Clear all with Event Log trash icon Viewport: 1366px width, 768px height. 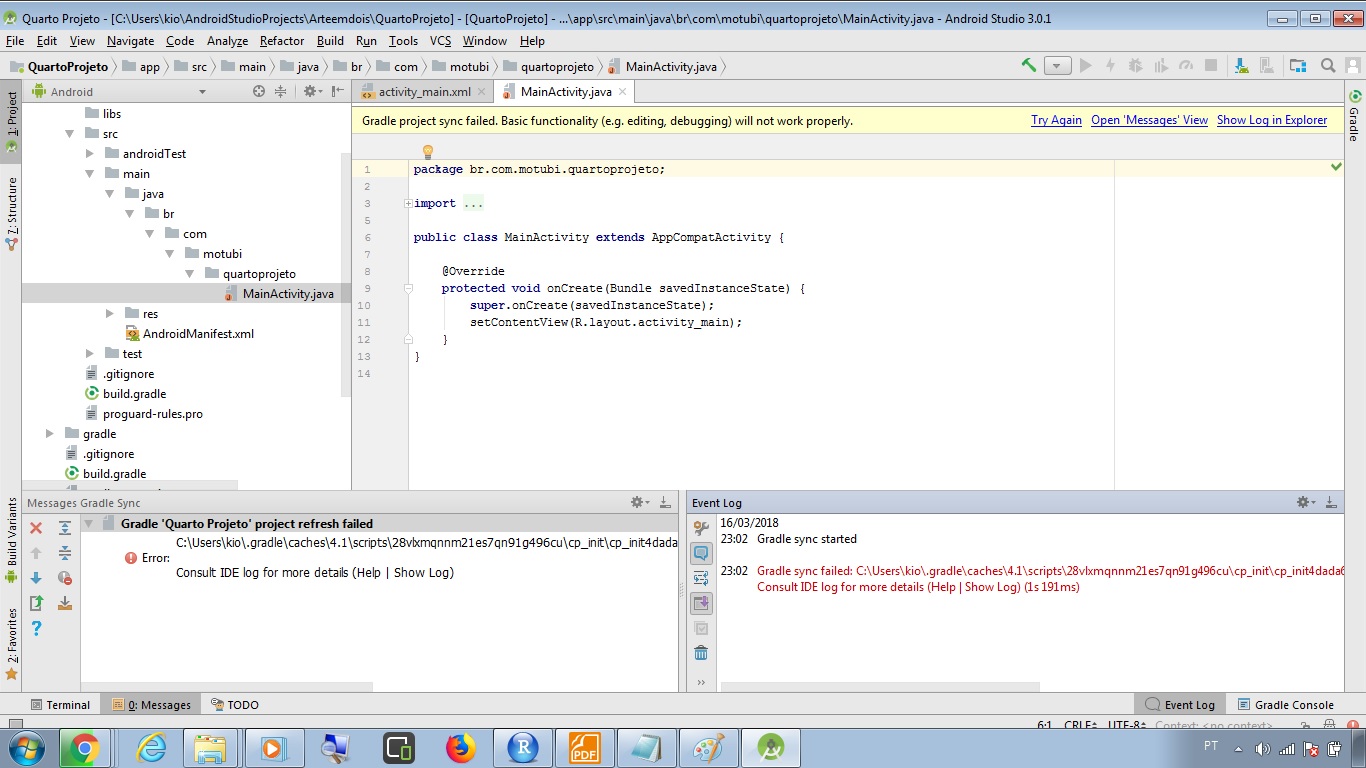(701, 653)
